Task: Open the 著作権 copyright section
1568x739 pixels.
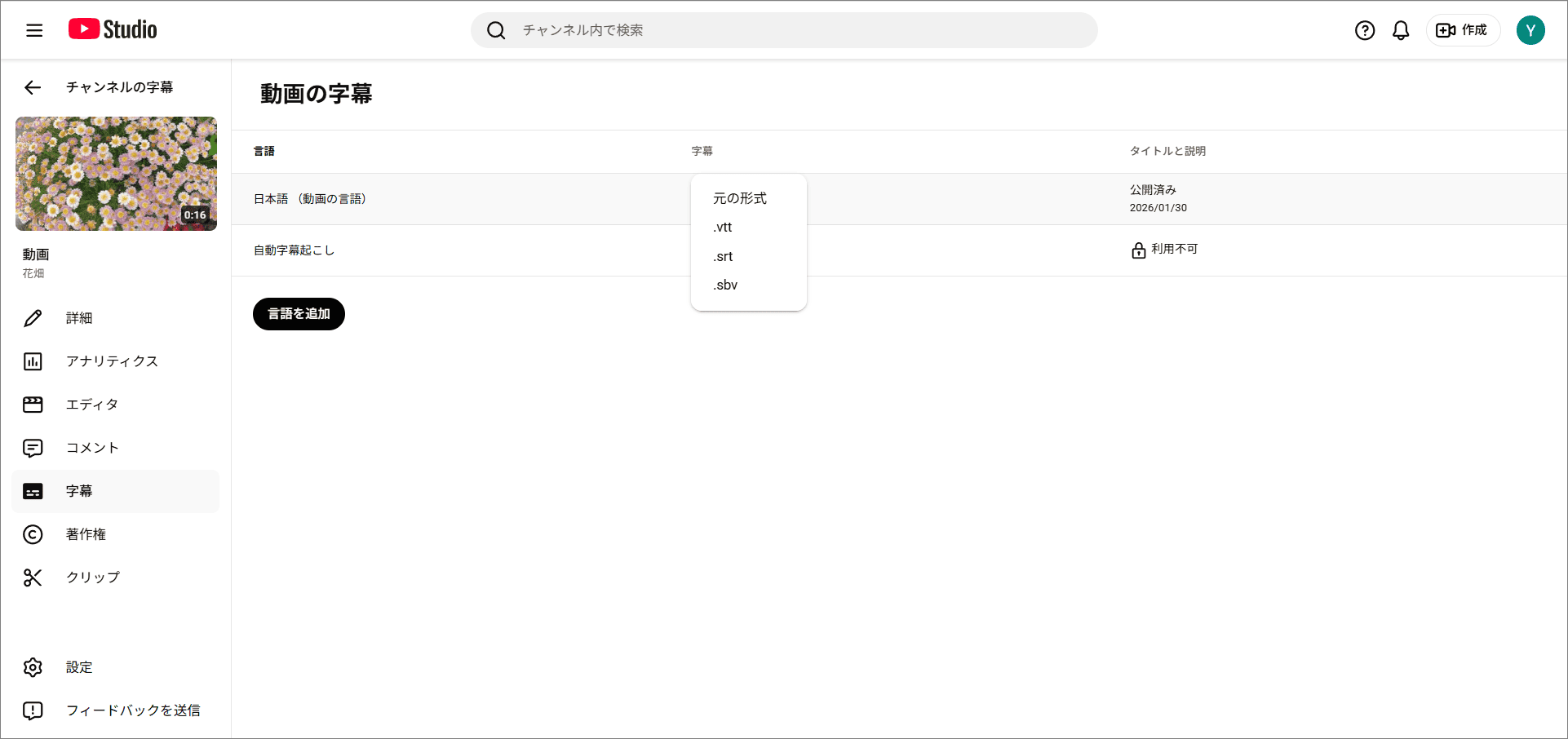Action: 86,534
